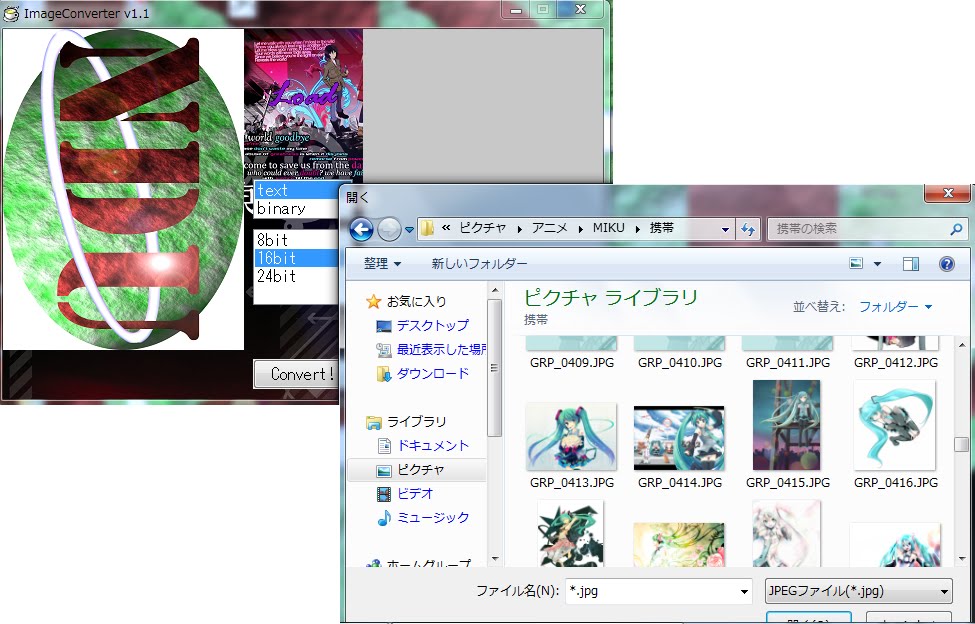Click the ImageConverter title bar app icon
Image resolution: width=975 pixels, height=624 pixels.
(11, 13)
